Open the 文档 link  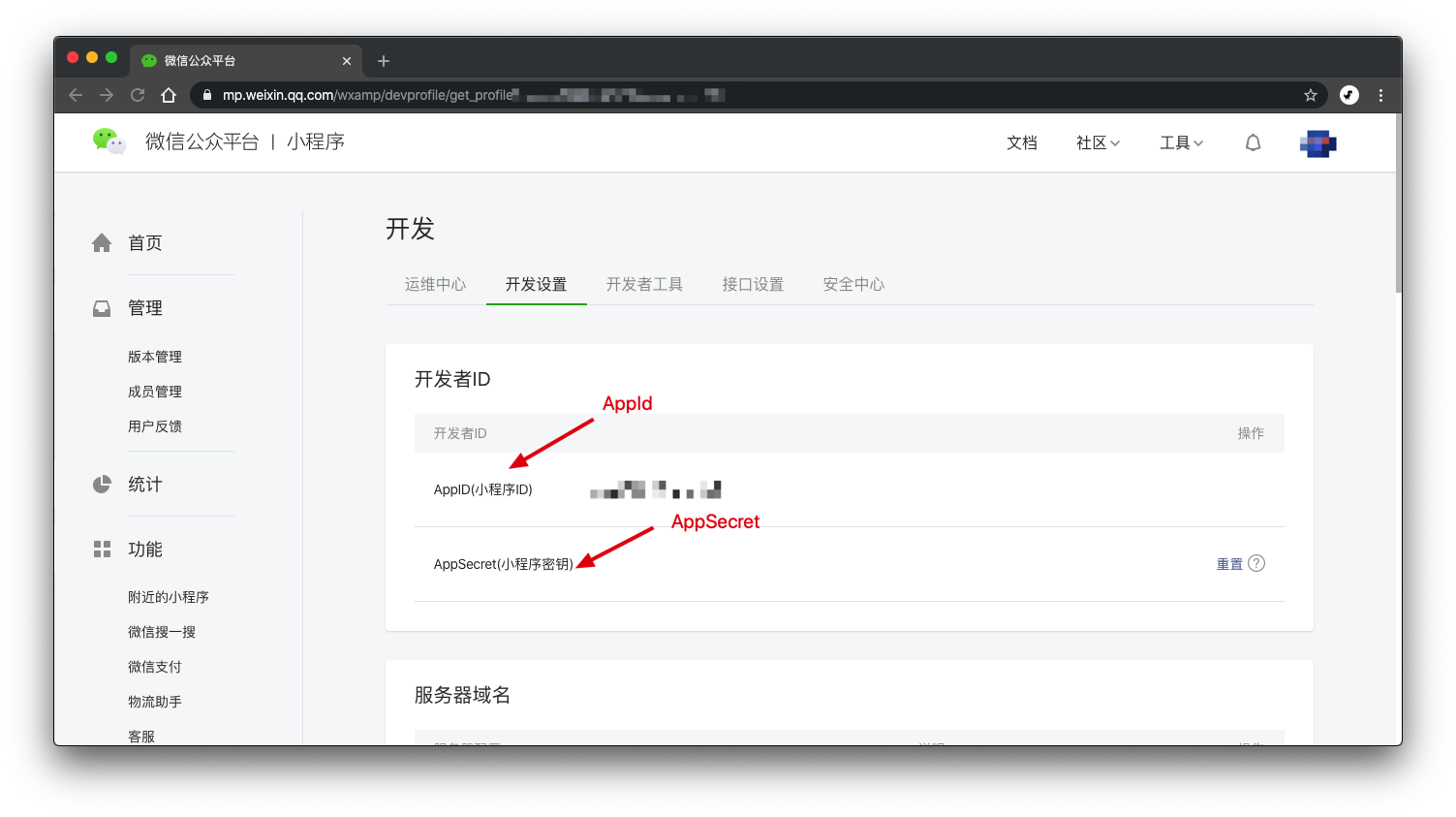1022,142
